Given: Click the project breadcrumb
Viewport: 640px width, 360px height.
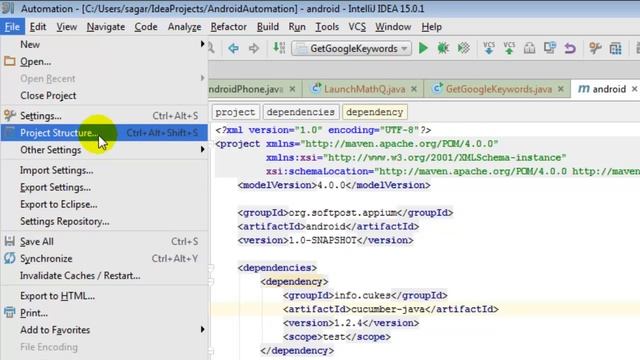Looking at the screenshot, I should (x=235, y=112).
